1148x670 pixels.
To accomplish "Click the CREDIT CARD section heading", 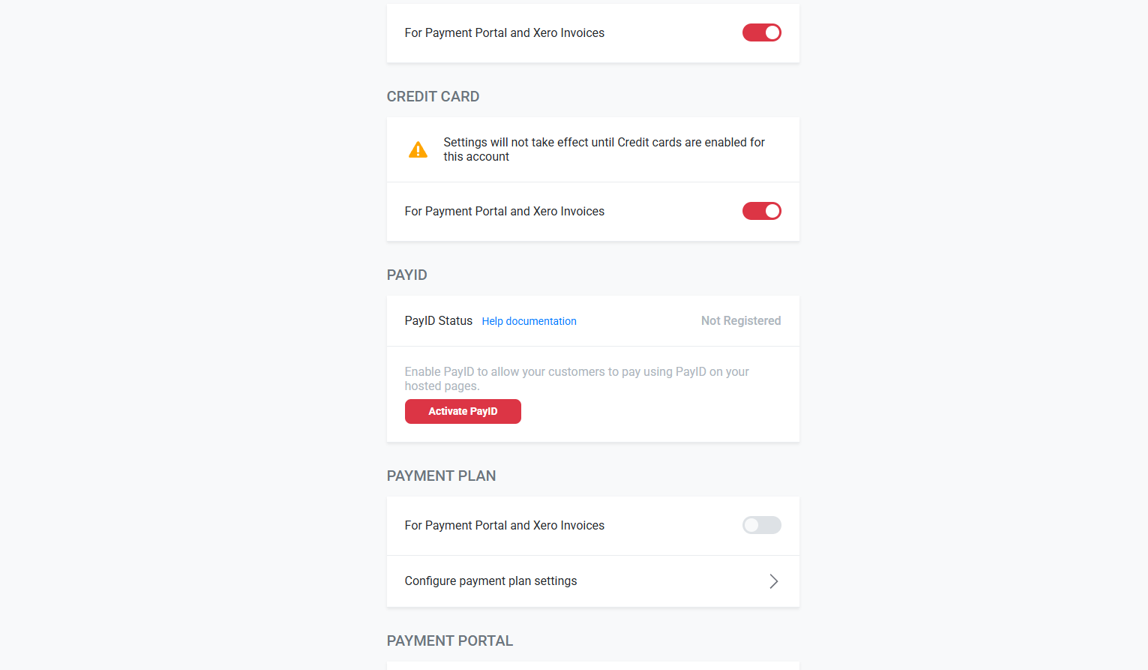I will click(433, 97).
